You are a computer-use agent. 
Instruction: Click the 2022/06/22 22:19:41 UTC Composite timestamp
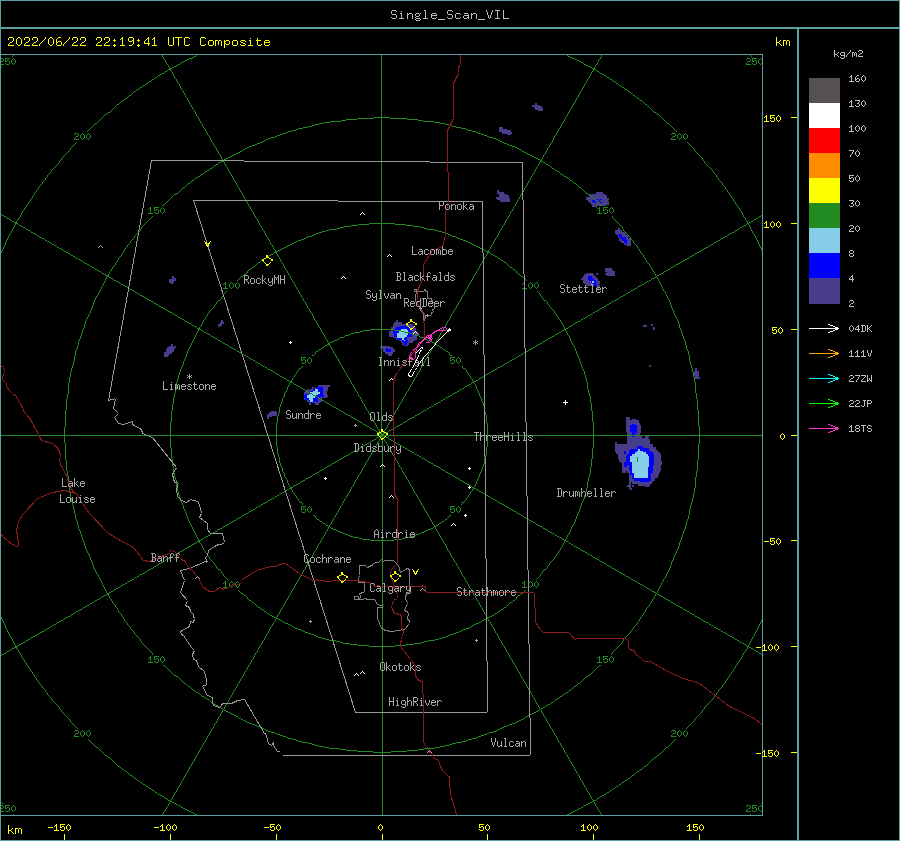point(138,42)
